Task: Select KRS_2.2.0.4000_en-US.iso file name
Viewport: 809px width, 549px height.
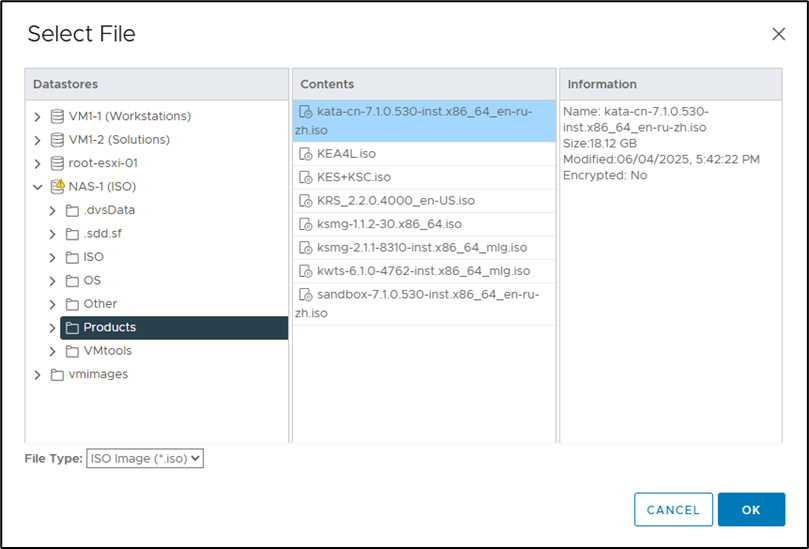Action: [x=396, y=201]
